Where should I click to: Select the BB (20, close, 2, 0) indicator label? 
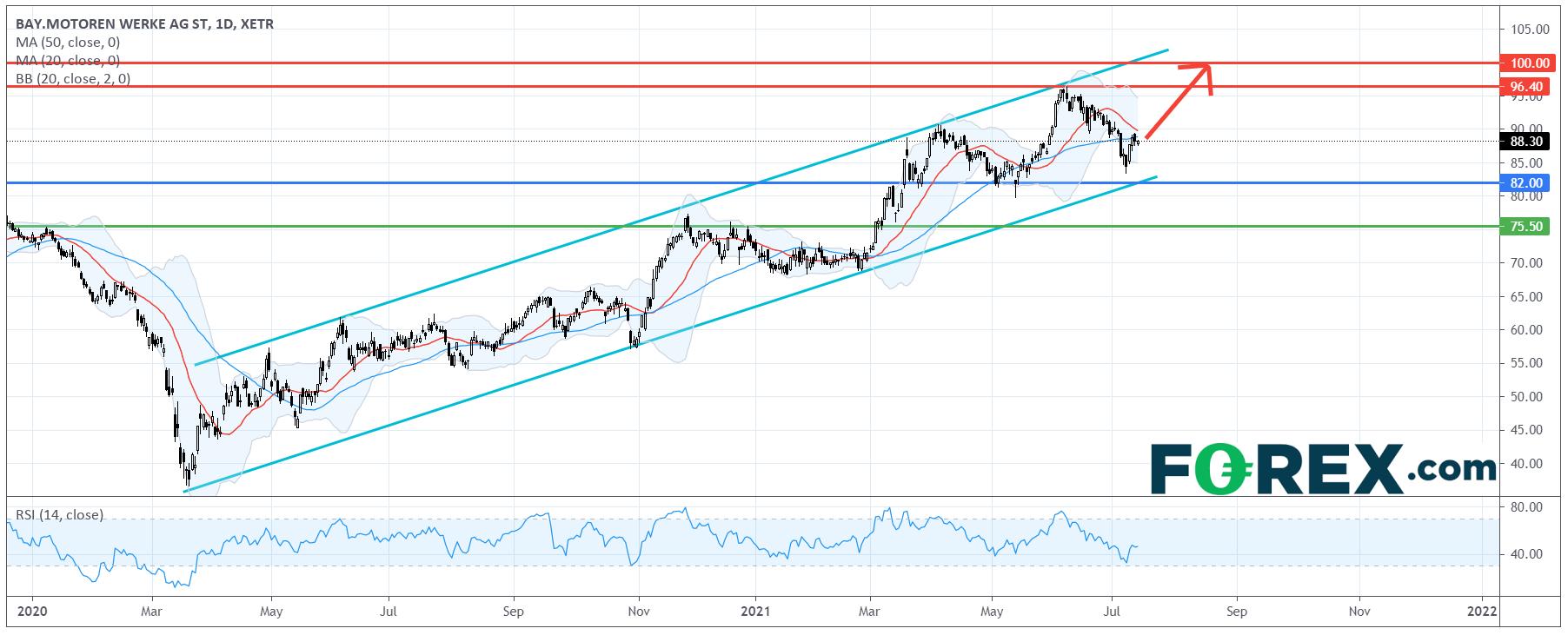point(73,79)
